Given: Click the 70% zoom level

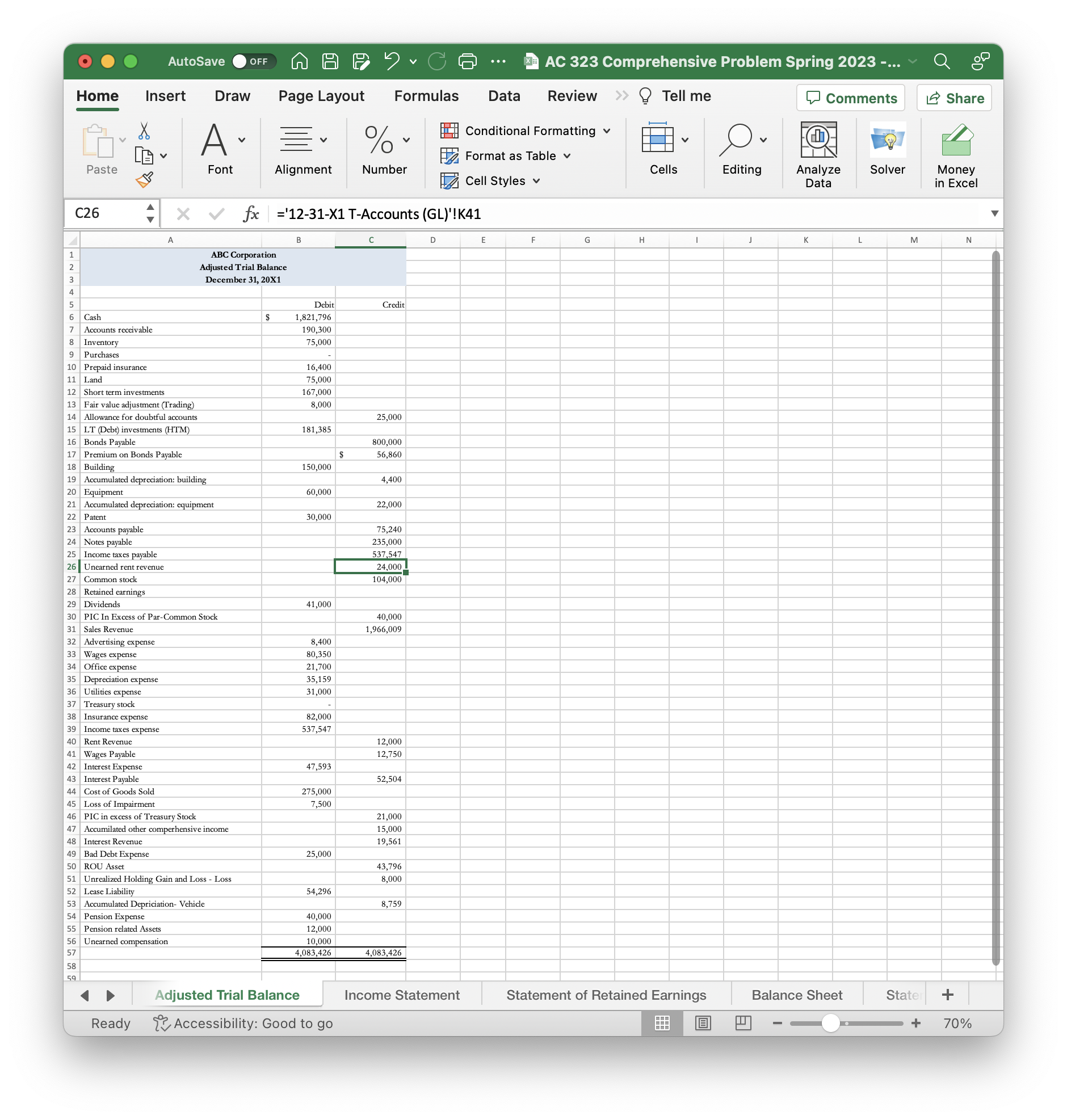Looking at the screenshot, I should click(957, 1024).
